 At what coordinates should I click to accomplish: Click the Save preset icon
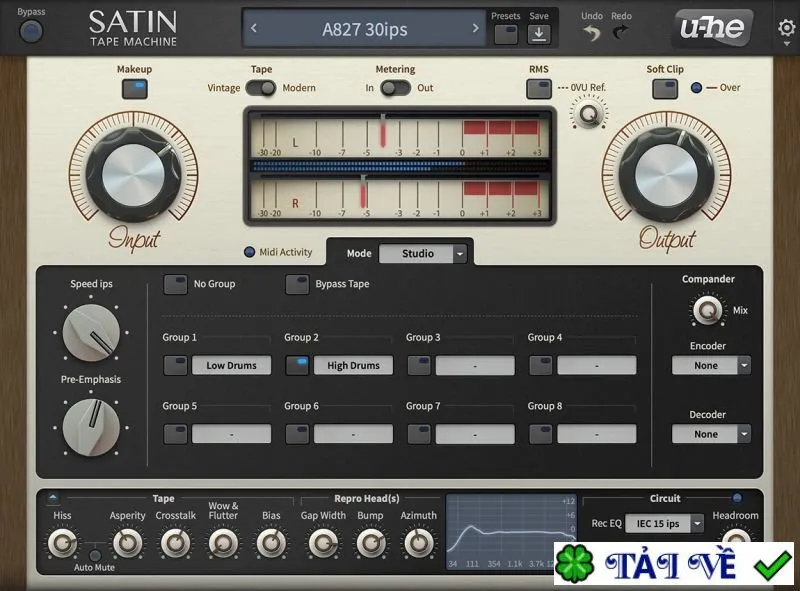coord(538,35)
